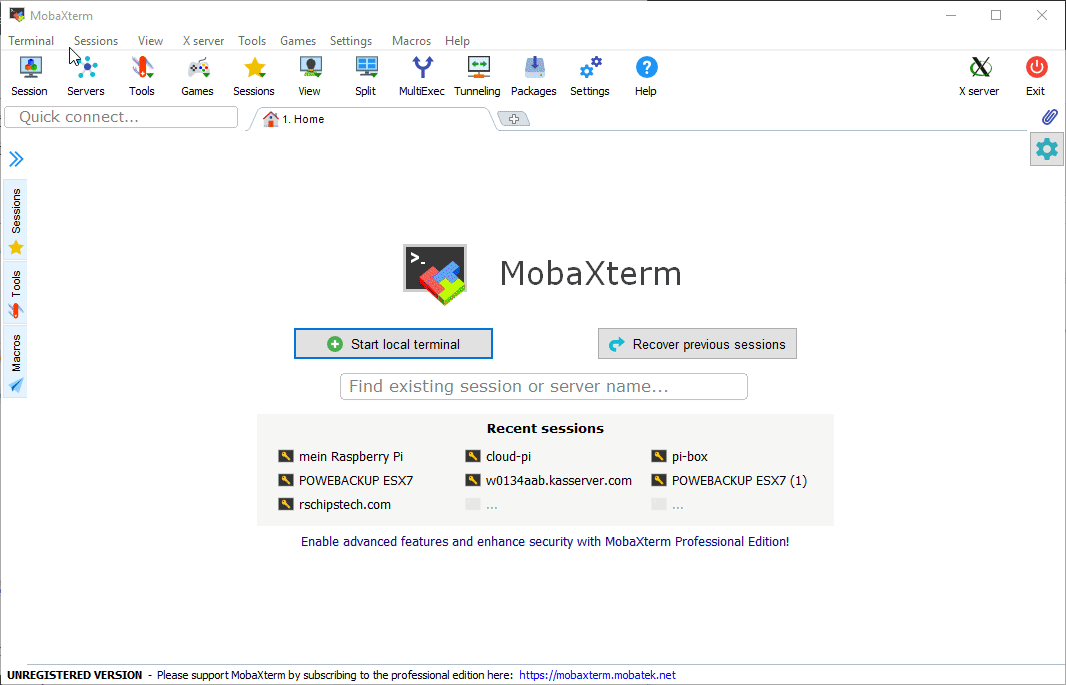Open the View toolbar icon

pyautogui.click(x=309, y=76)
